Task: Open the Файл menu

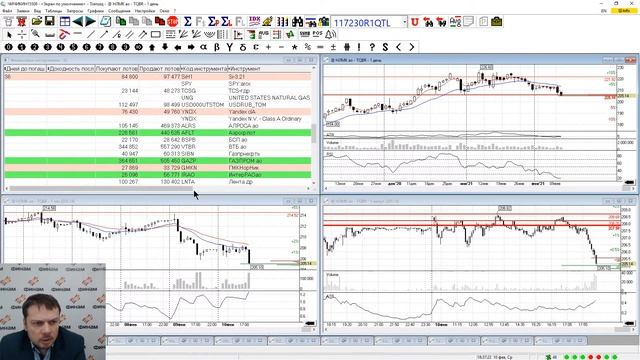Action: pos(7,11)
